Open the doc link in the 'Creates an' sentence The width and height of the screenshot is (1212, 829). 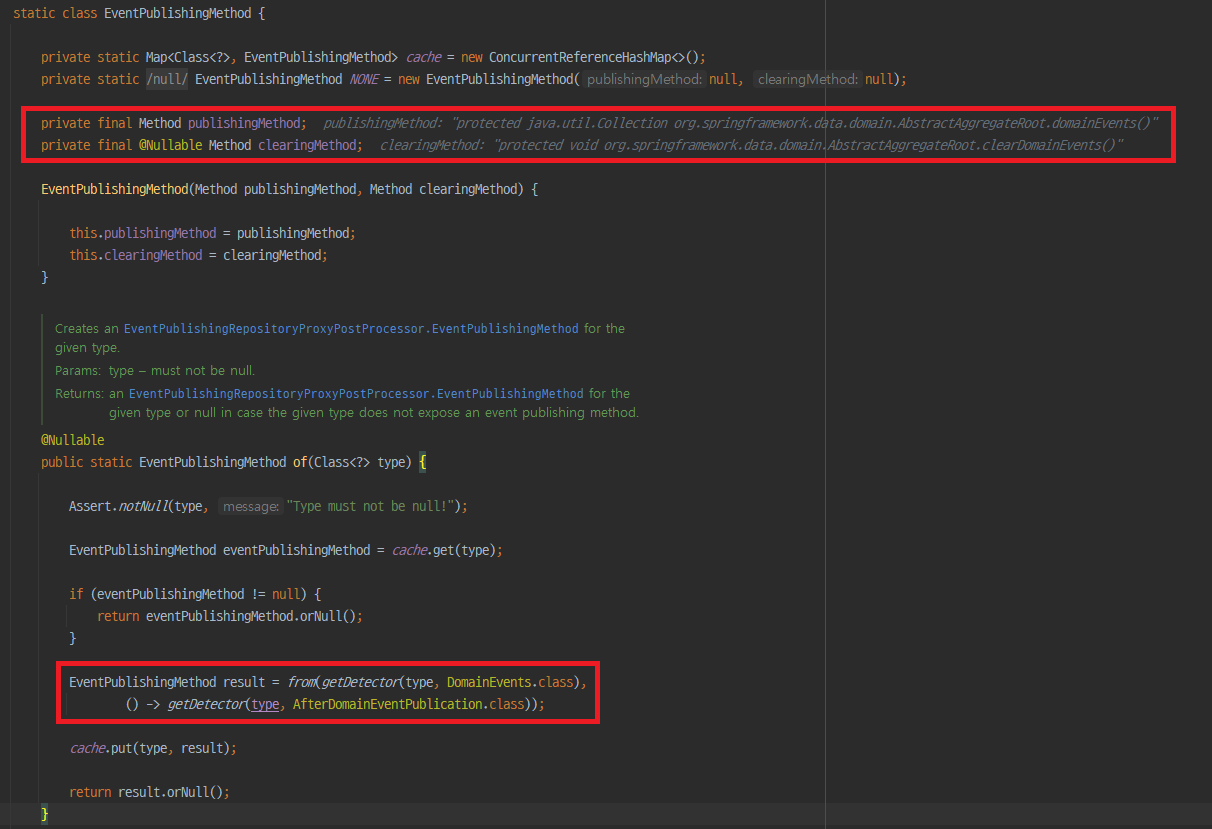coord(351,328)
